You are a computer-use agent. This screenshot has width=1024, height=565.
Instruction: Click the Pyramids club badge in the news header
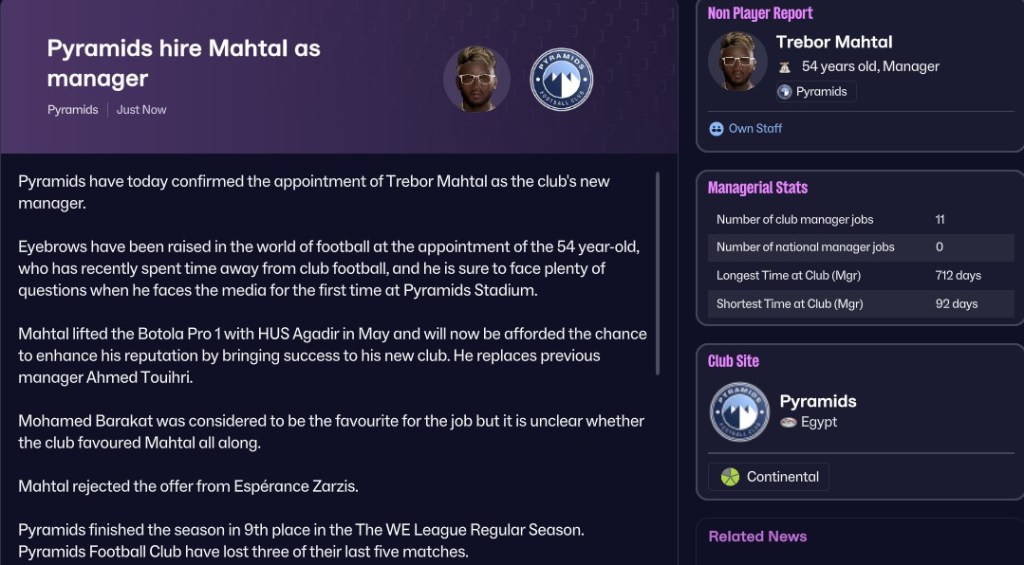[562, 79]
